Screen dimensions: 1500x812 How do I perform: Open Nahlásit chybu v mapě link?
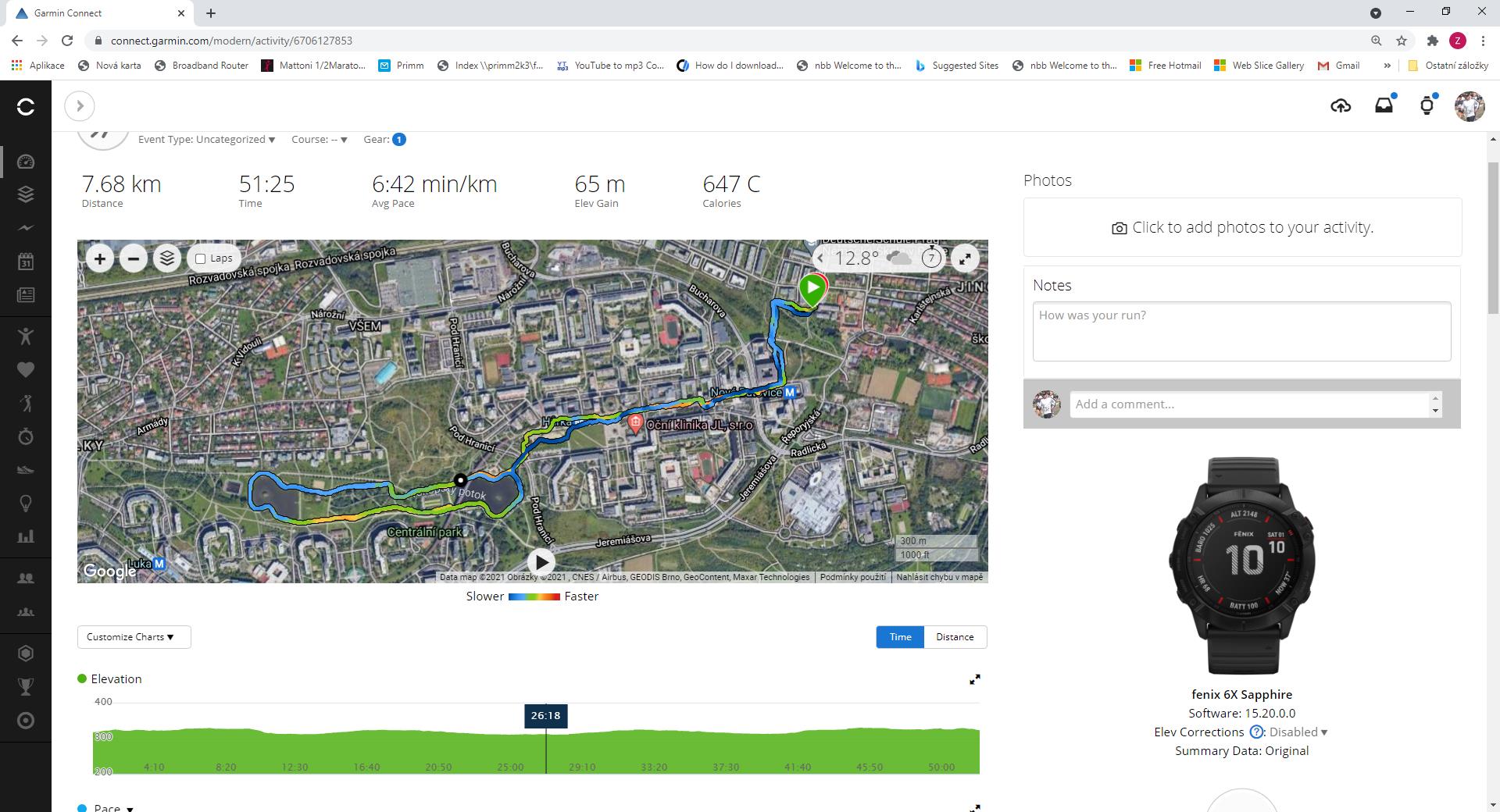[x=939, y=577]
